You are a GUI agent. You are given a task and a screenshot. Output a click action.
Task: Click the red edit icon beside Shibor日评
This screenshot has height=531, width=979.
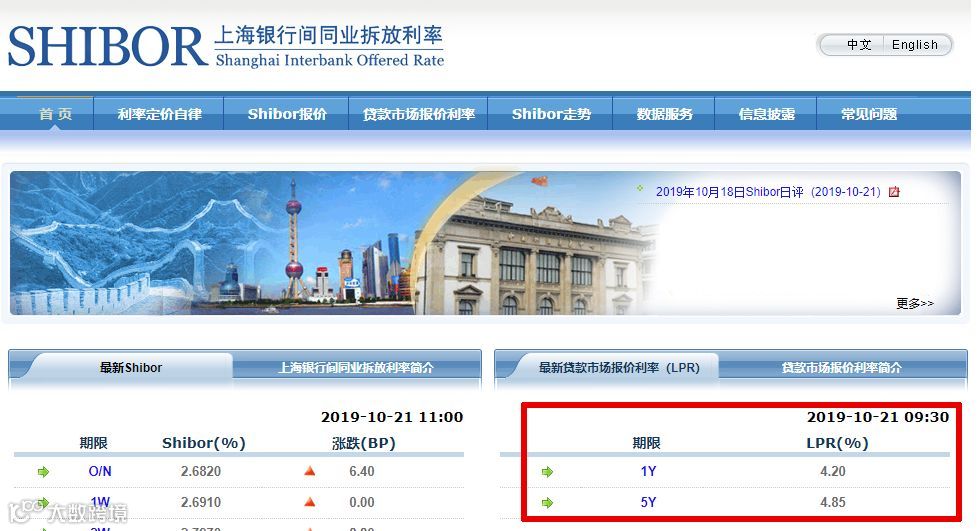click(894, 192)
